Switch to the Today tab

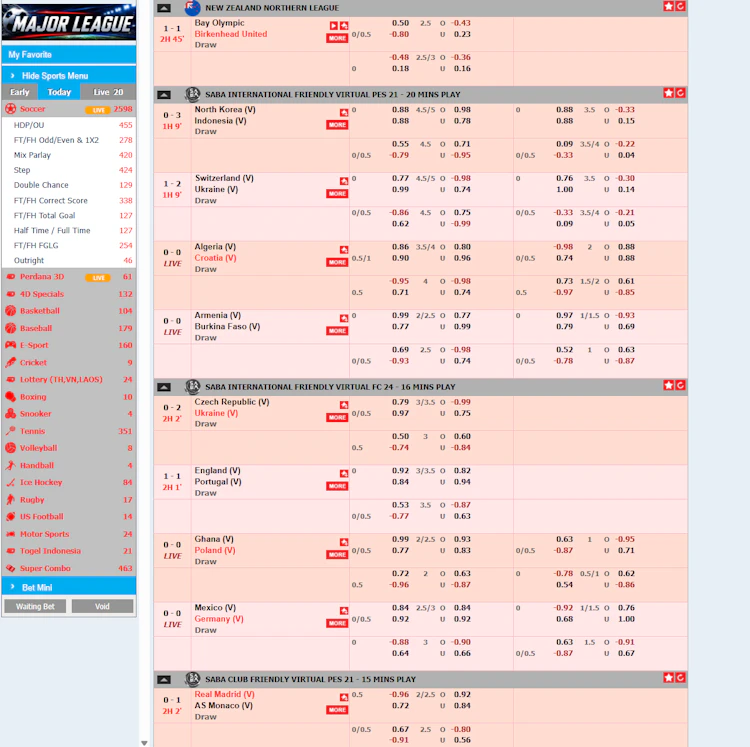59,92
